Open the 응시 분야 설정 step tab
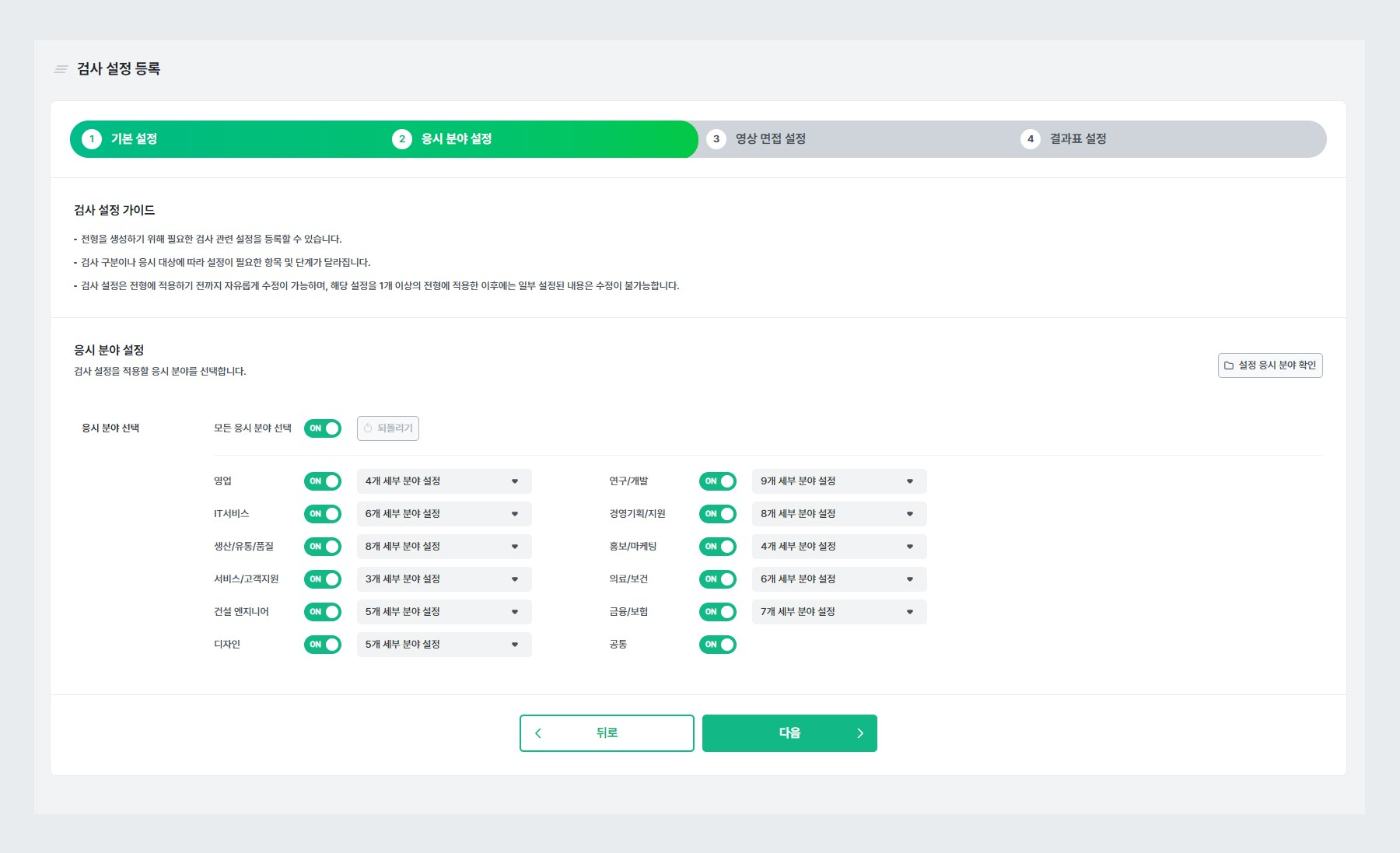Image resolution: width=1400 pixels, height=853 pixels. [457, 139]
